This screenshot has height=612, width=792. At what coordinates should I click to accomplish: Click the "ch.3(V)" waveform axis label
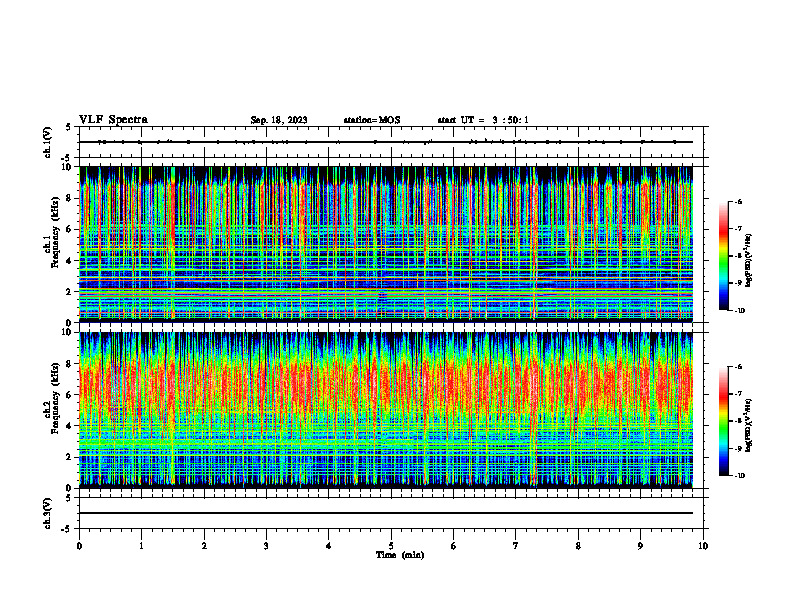[x=48, y=513]
